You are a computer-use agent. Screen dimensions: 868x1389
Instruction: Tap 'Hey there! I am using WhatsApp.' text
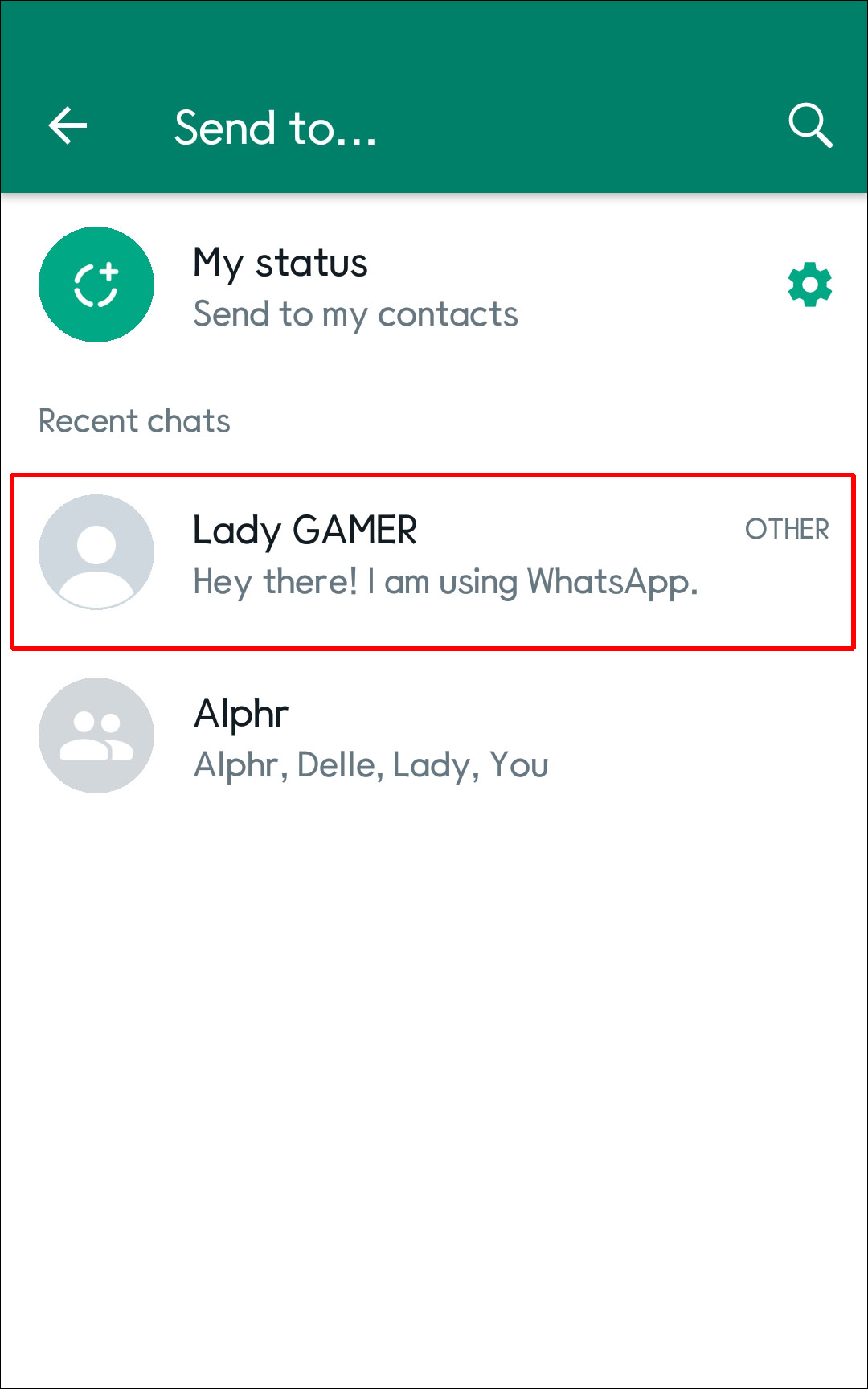pos(445,582)
